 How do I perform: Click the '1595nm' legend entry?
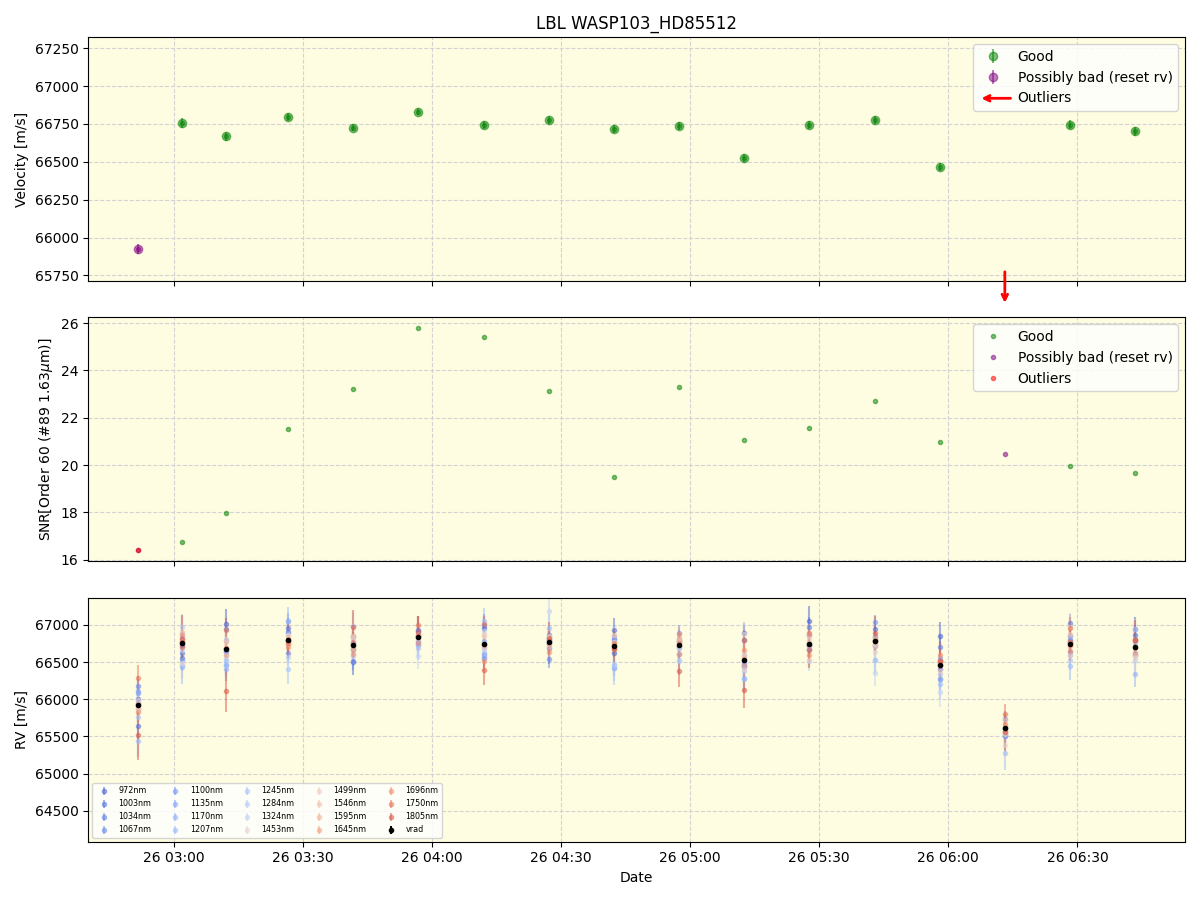coord(350,816)
